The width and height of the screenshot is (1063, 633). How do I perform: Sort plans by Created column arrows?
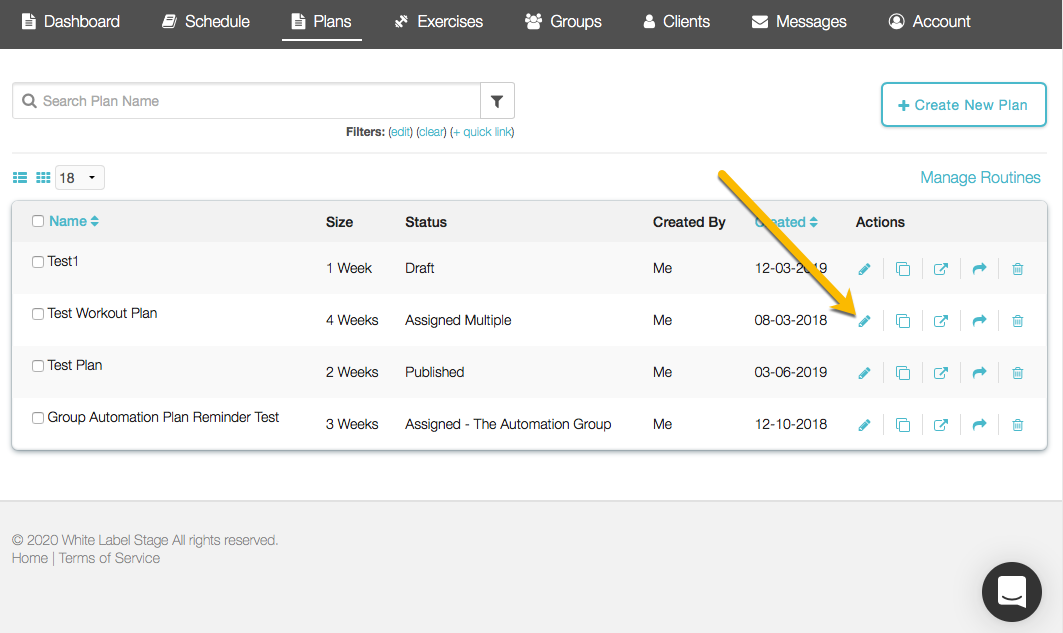pos(813,222)
